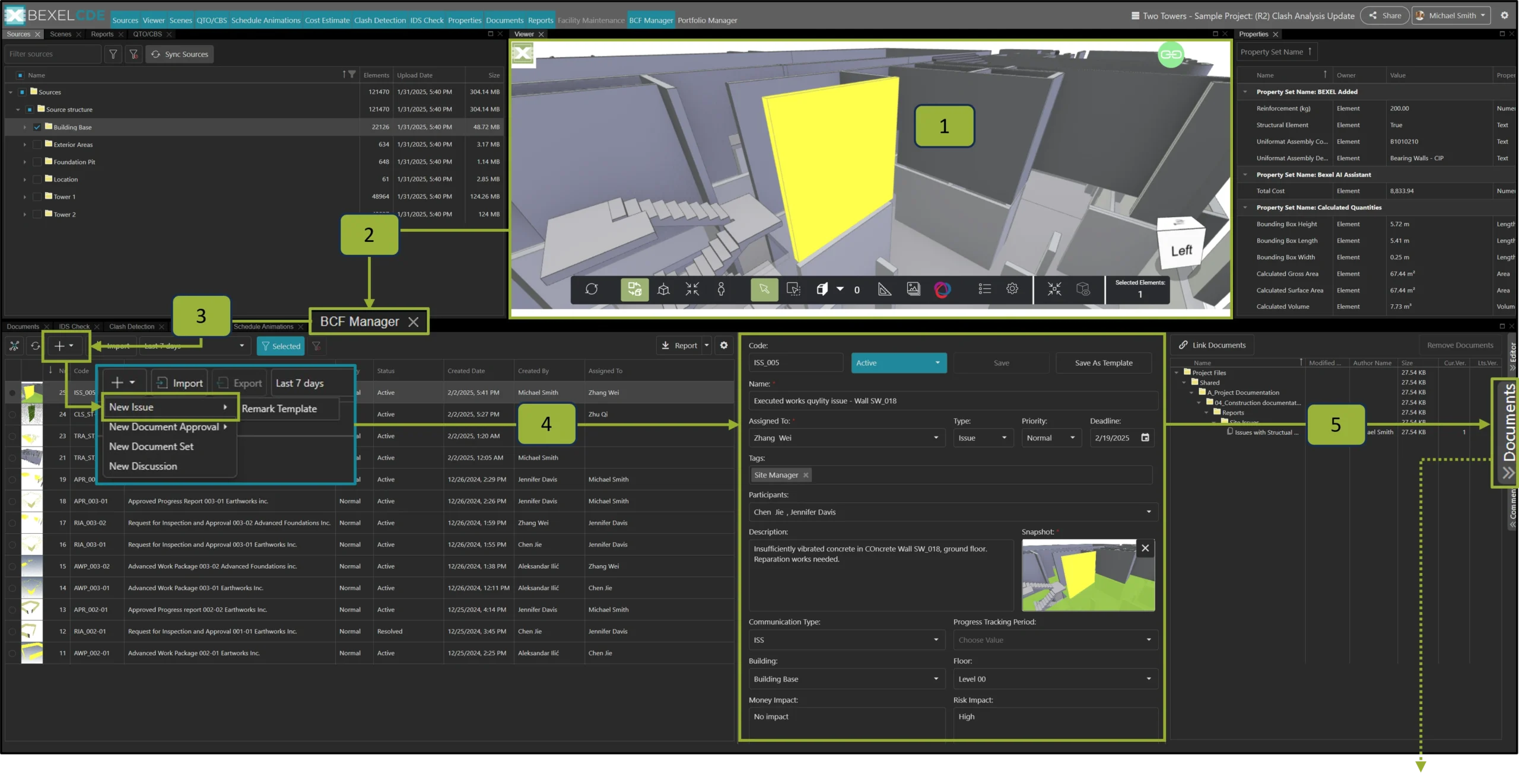Click the Description text area
1519x784 pixels.
(881, 575)
